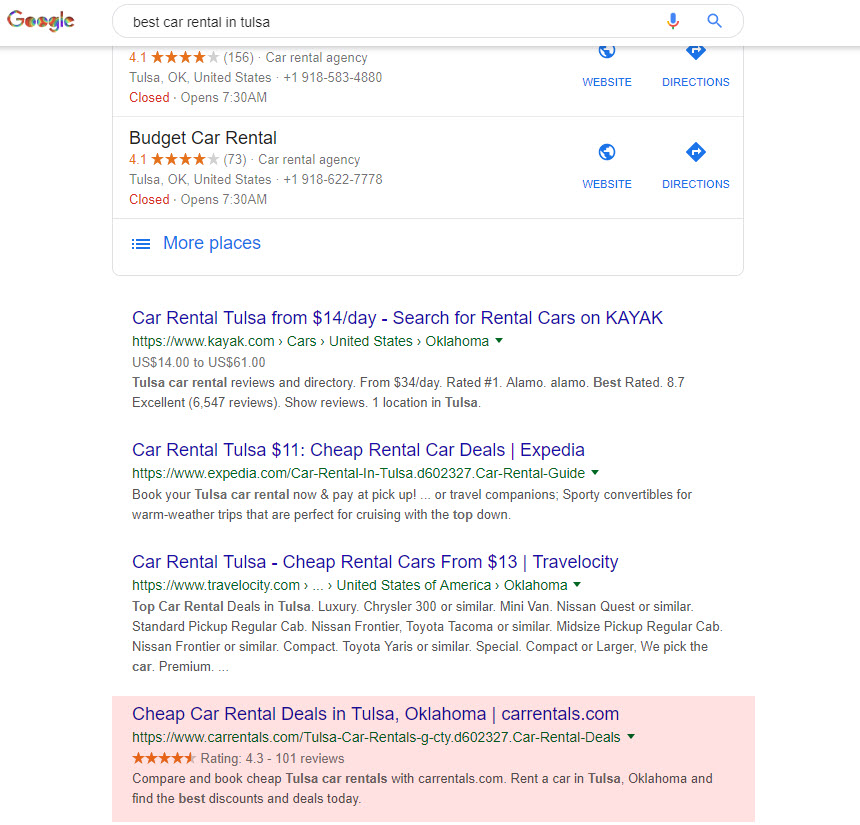Viewport: 860px width, 825px height.
Task: Open the KAYAK Car Rental Tulsa result
Action: (x=397, y=318)
